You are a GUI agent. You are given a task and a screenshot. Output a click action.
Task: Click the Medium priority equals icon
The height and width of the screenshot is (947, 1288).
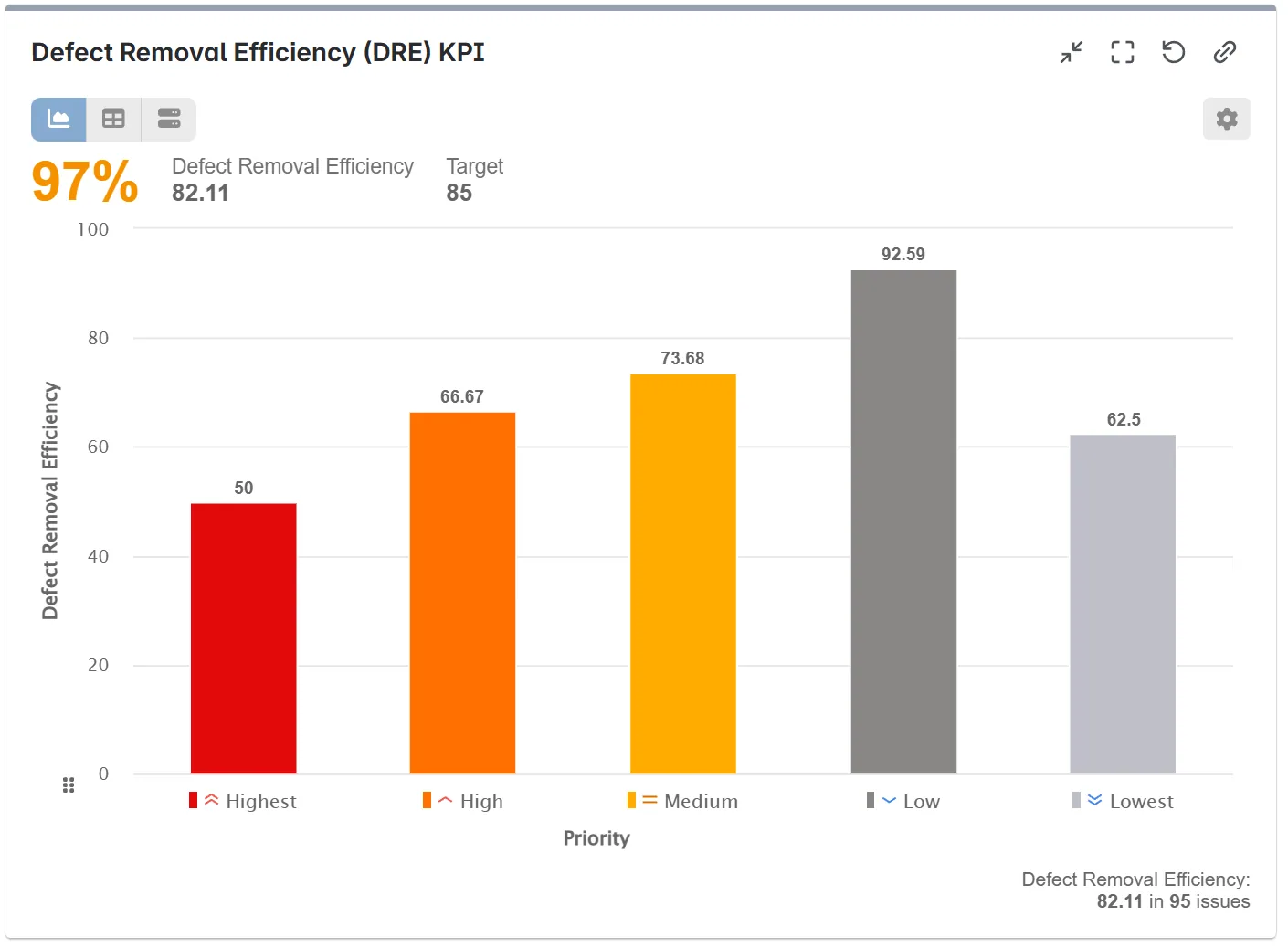[x=650, y=800]
